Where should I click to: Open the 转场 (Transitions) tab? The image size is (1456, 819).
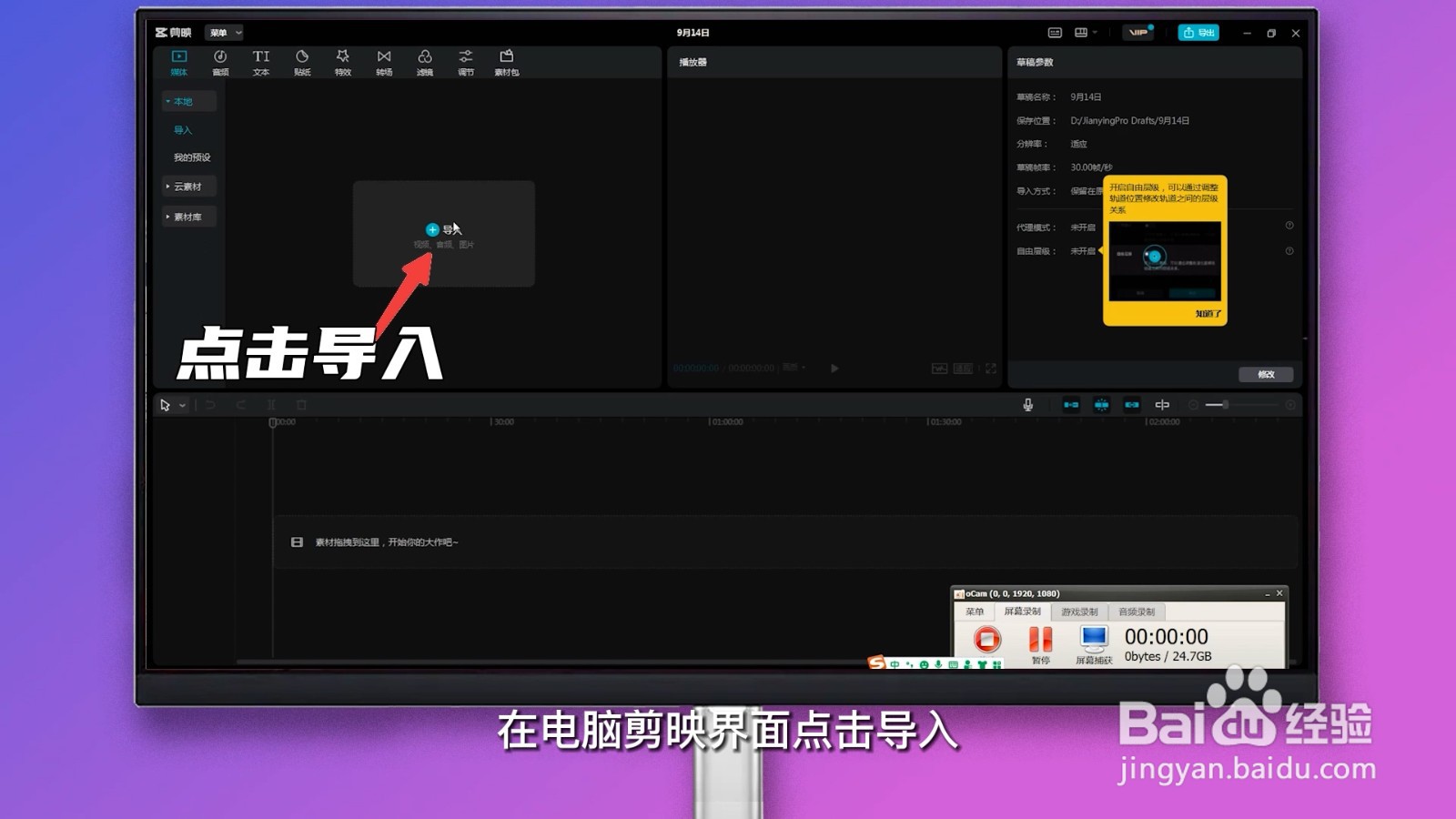pyautogui.click(x=384, y=62)
